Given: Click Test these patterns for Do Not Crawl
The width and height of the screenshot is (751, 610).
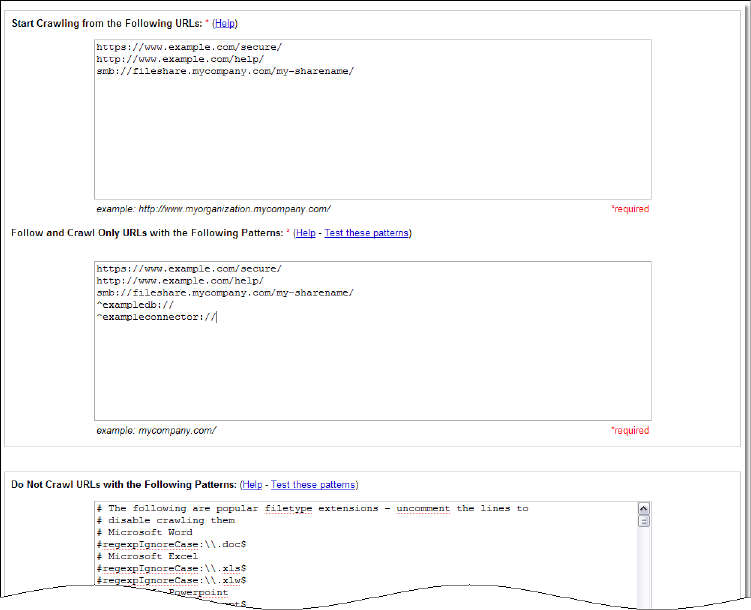Looking at the screenshot, I should click(x=313, y=485).
